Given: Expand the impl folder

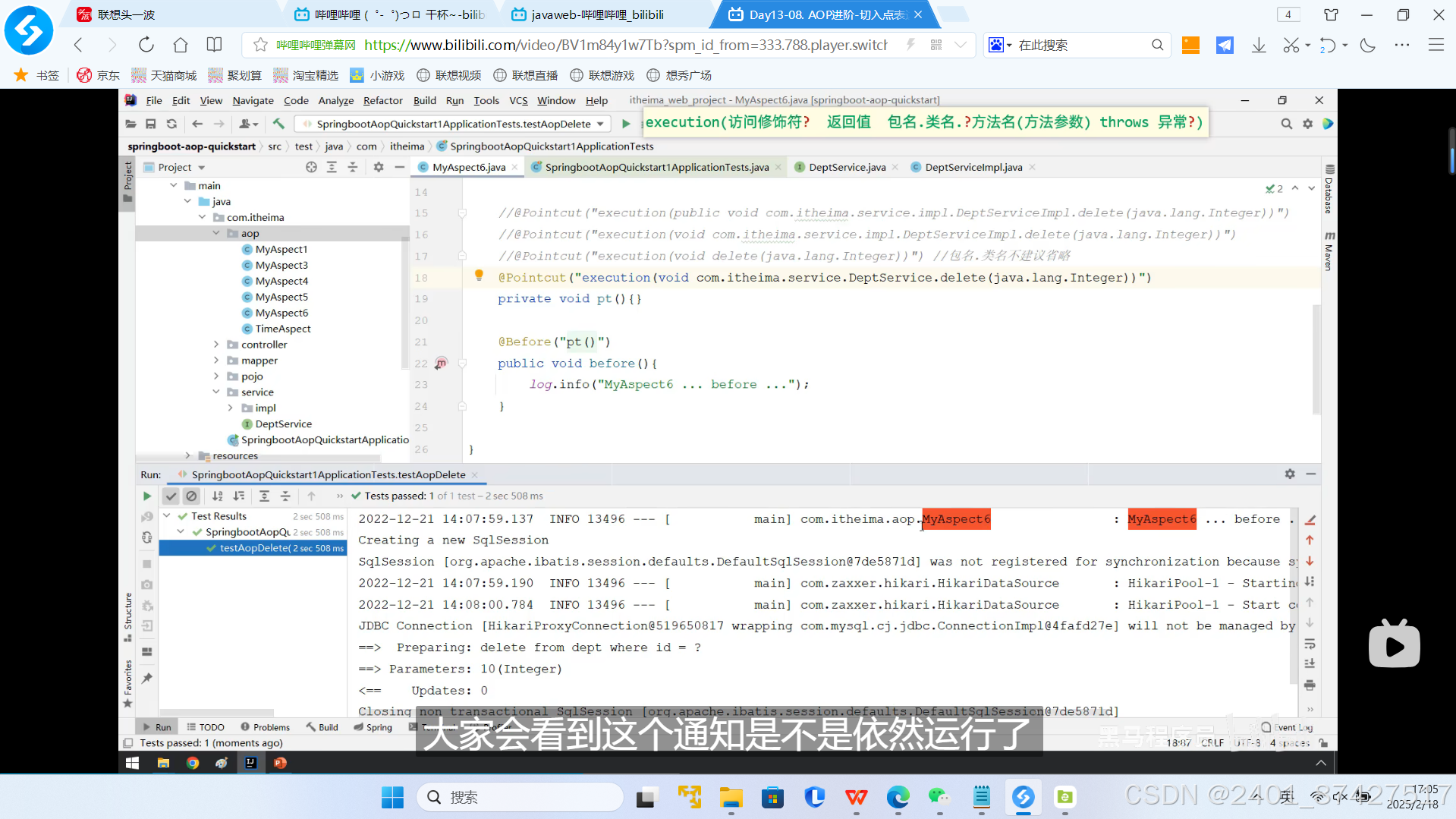Looking at the screenshot, I should click(231, 408).
